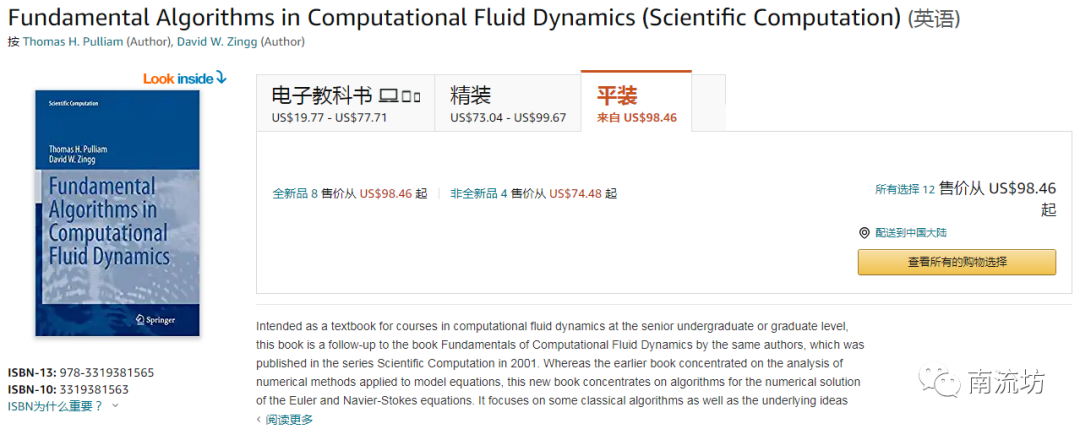Click the 南流坊 watermark text
This screenshot has width=1080, height=429.
(x=1006, y=382)
